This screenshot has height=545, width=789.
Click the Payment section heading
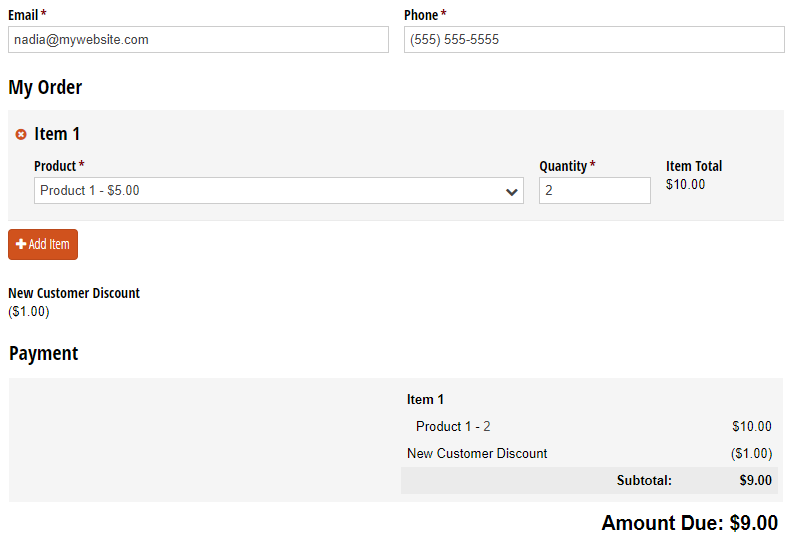coord(44,354)
